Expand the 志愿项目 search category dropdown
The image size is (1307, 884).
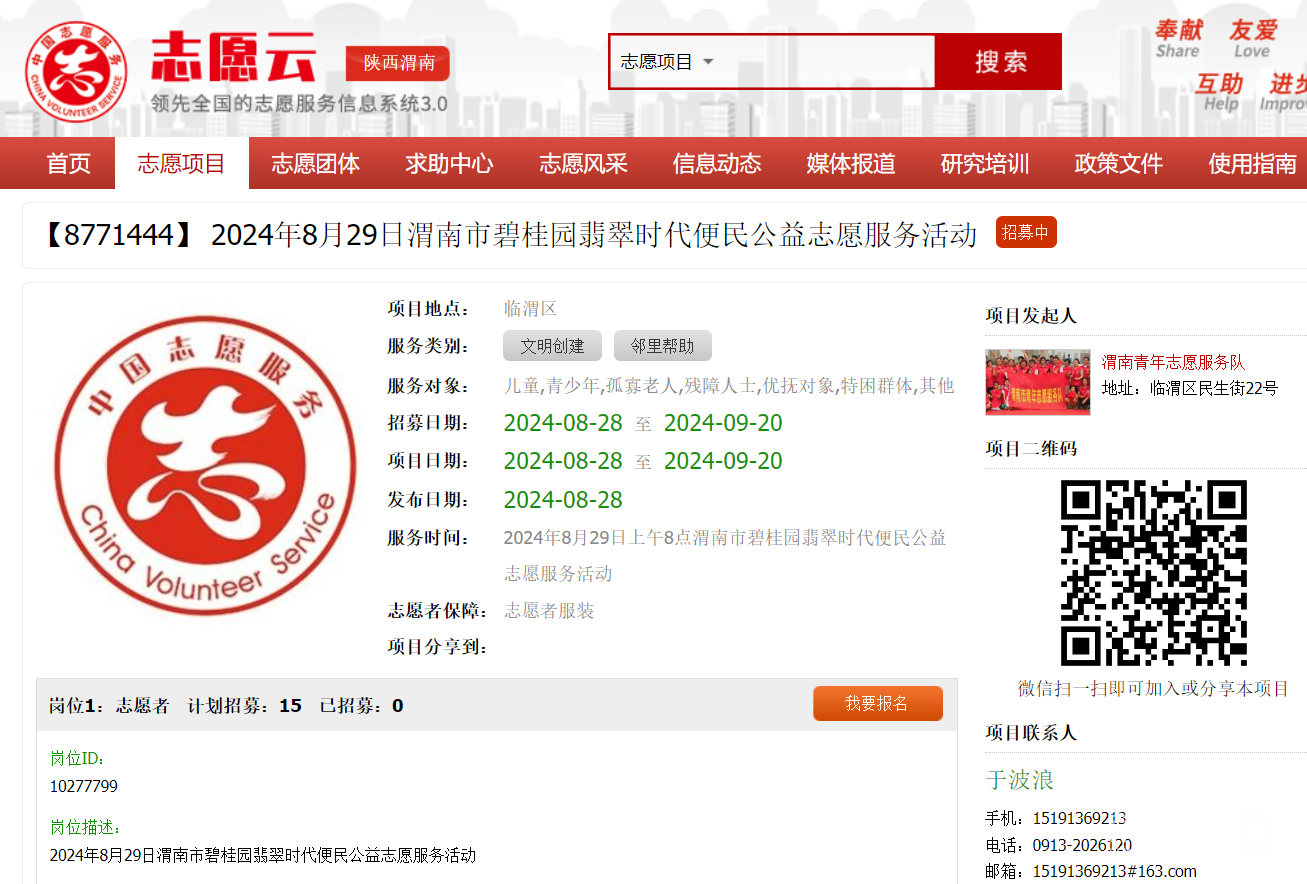[x=667, y=62]
